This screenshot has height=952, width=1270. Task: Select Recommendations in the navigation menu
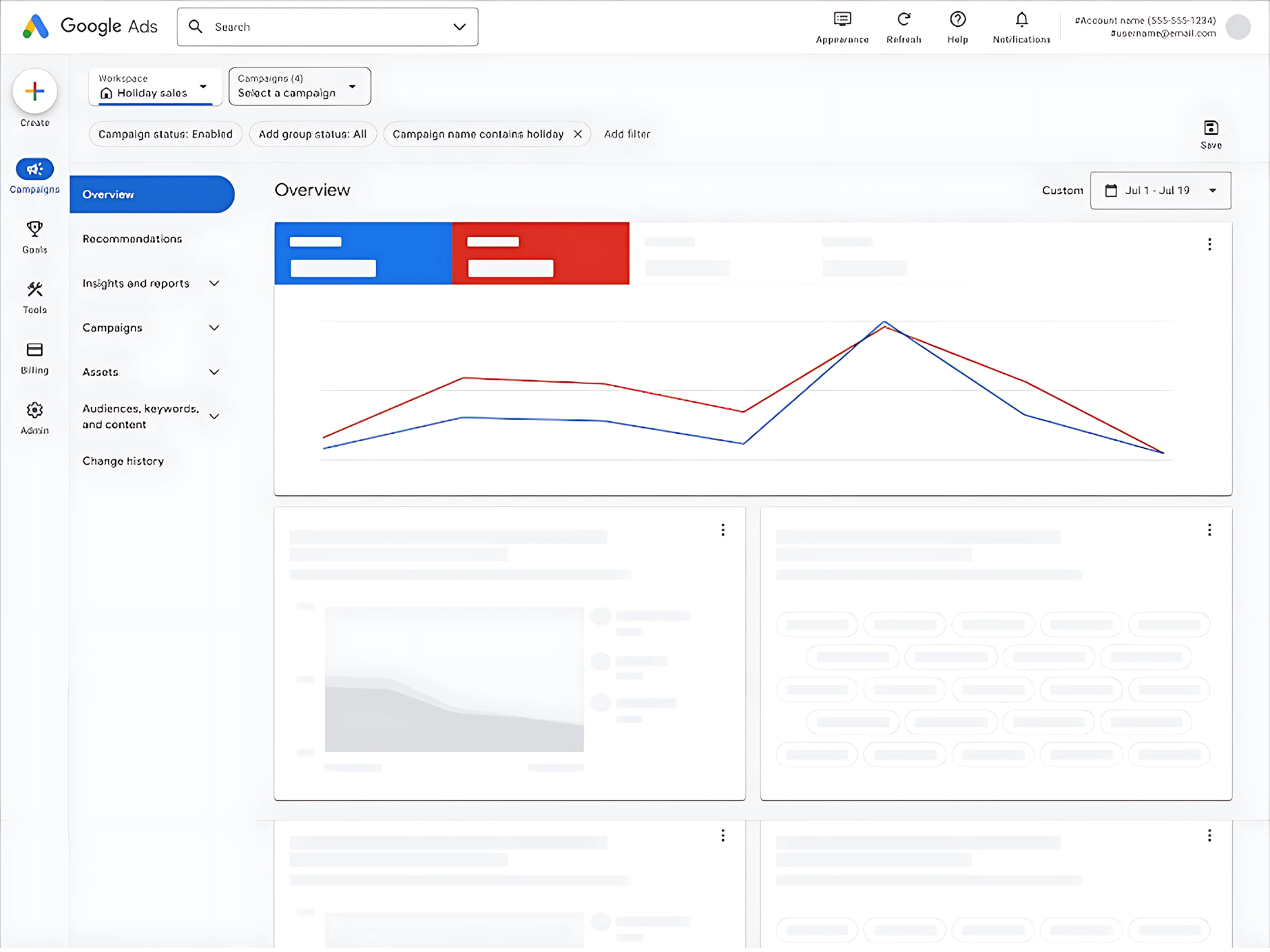click(x=132, y=239)
